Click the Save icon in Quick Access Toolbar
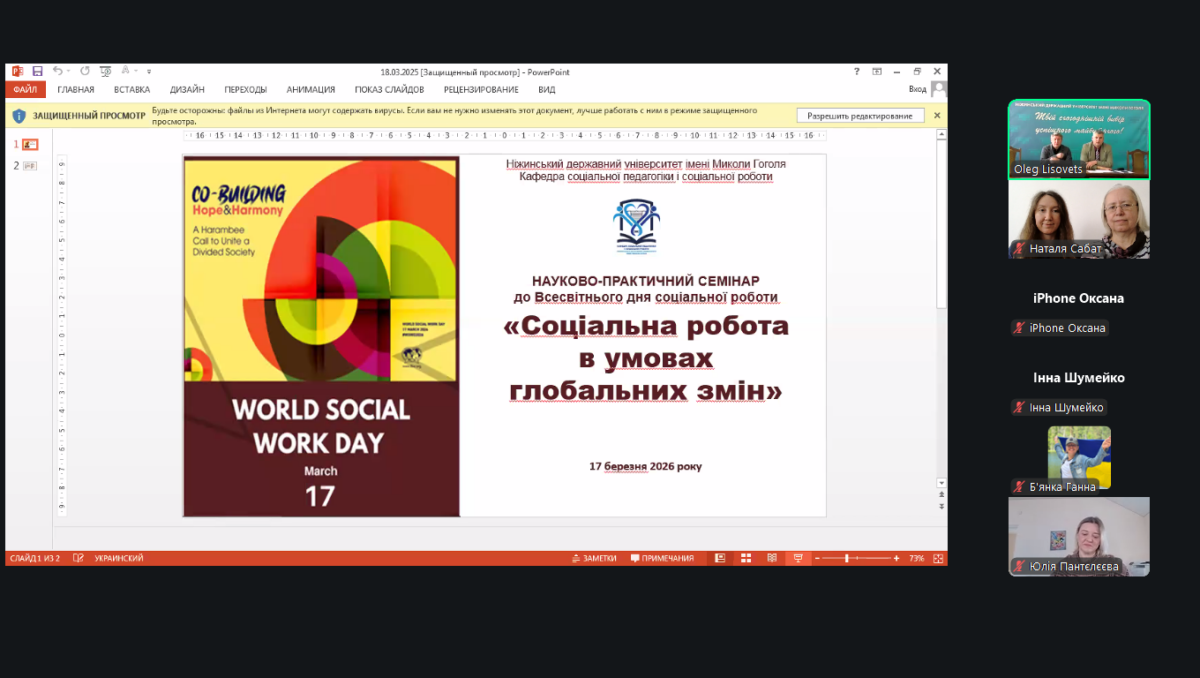Screen dimensions: 1200x678 click(37, 71)
